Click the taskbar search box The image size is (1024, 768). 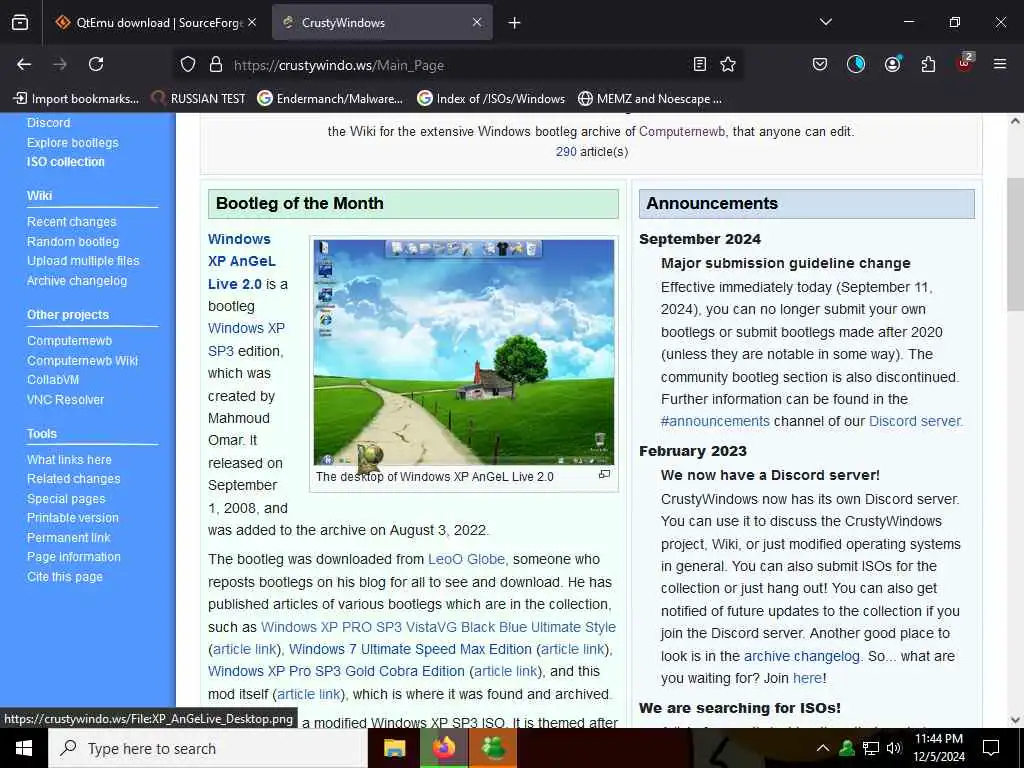208,748
